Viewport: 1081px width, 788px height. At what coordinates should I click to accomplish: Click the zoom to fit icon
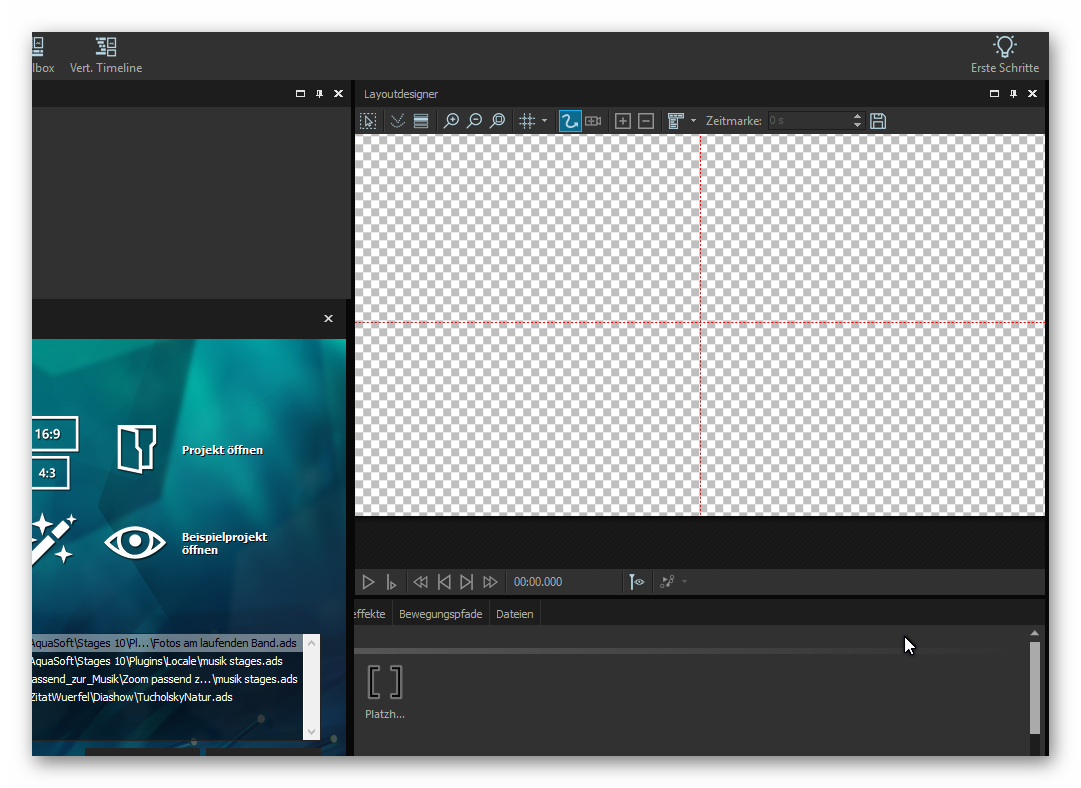coord(497,121)
